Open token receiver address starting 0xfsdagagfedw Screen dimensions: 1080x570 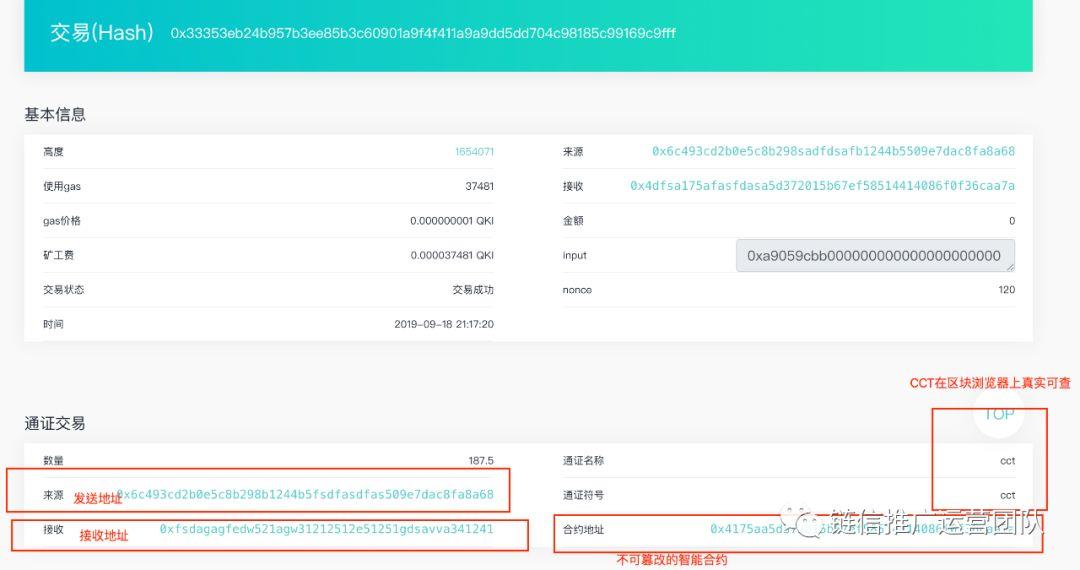pyautogui.click(x=326, y=529)
